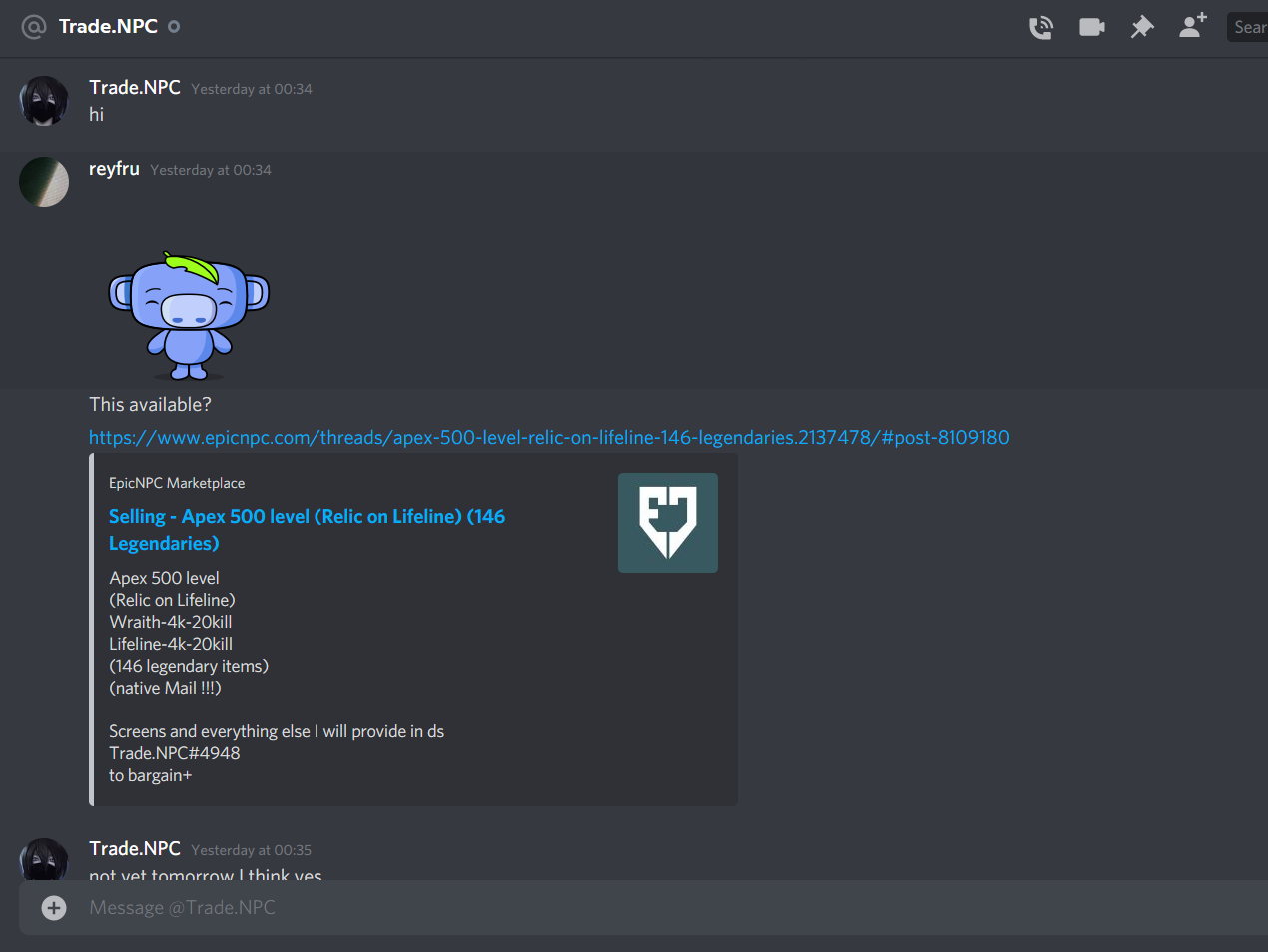This screenshot has height=952, width=1268.
Task: Click the Wumpus sticker
Action: [189, 315]
